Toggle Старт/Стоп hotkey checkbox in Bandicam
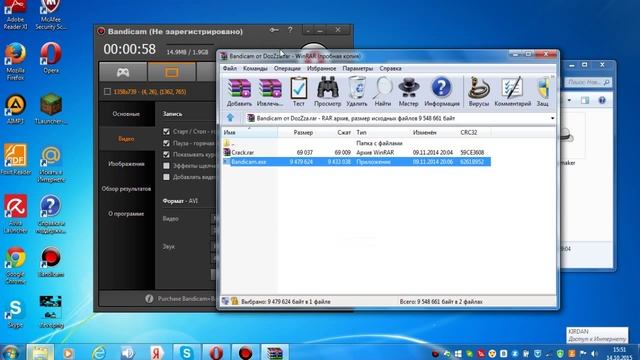This screenshot has width=640, height=360. point(166,131)
